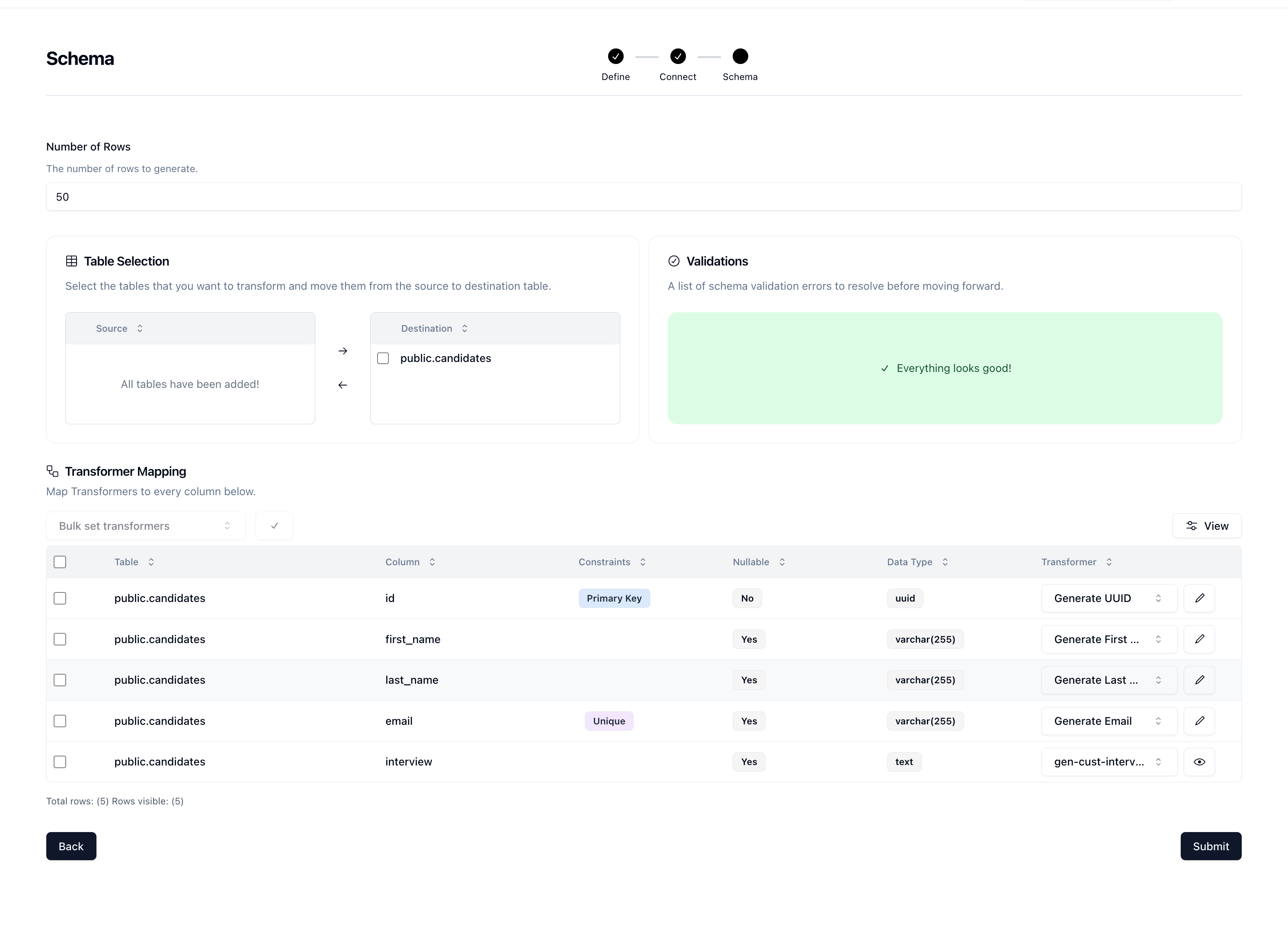Sort by the Column header
The width and height of the screenshot is (1288, 935).
pos(410,562)
